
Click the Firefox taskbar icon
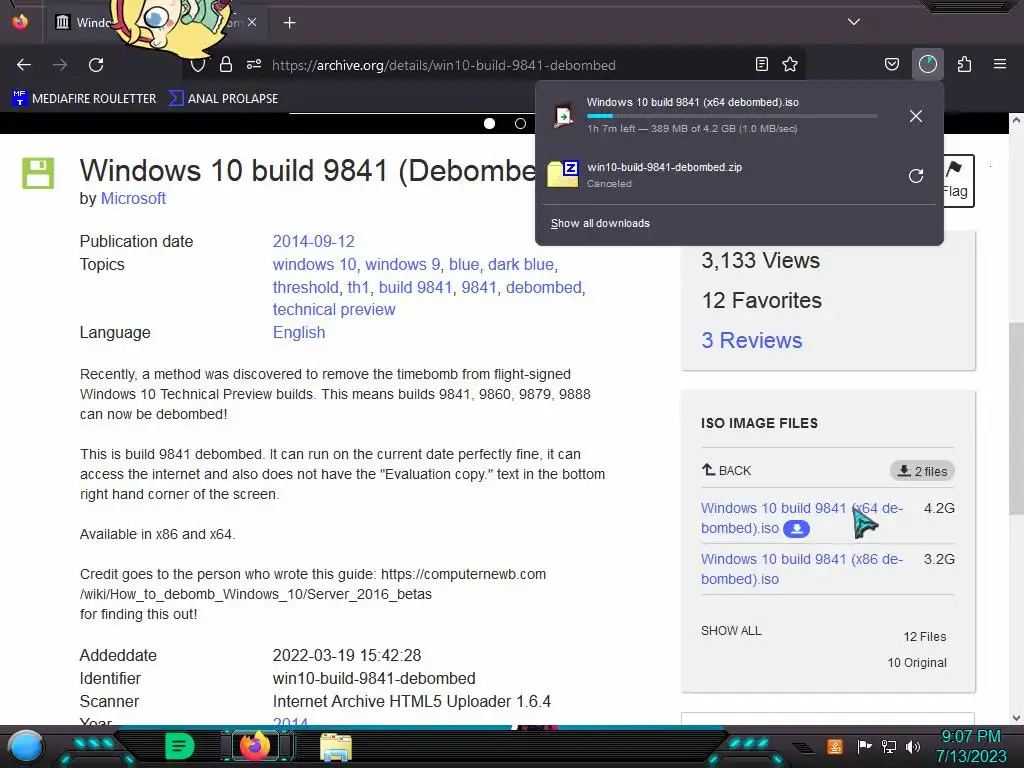(255, 745)
